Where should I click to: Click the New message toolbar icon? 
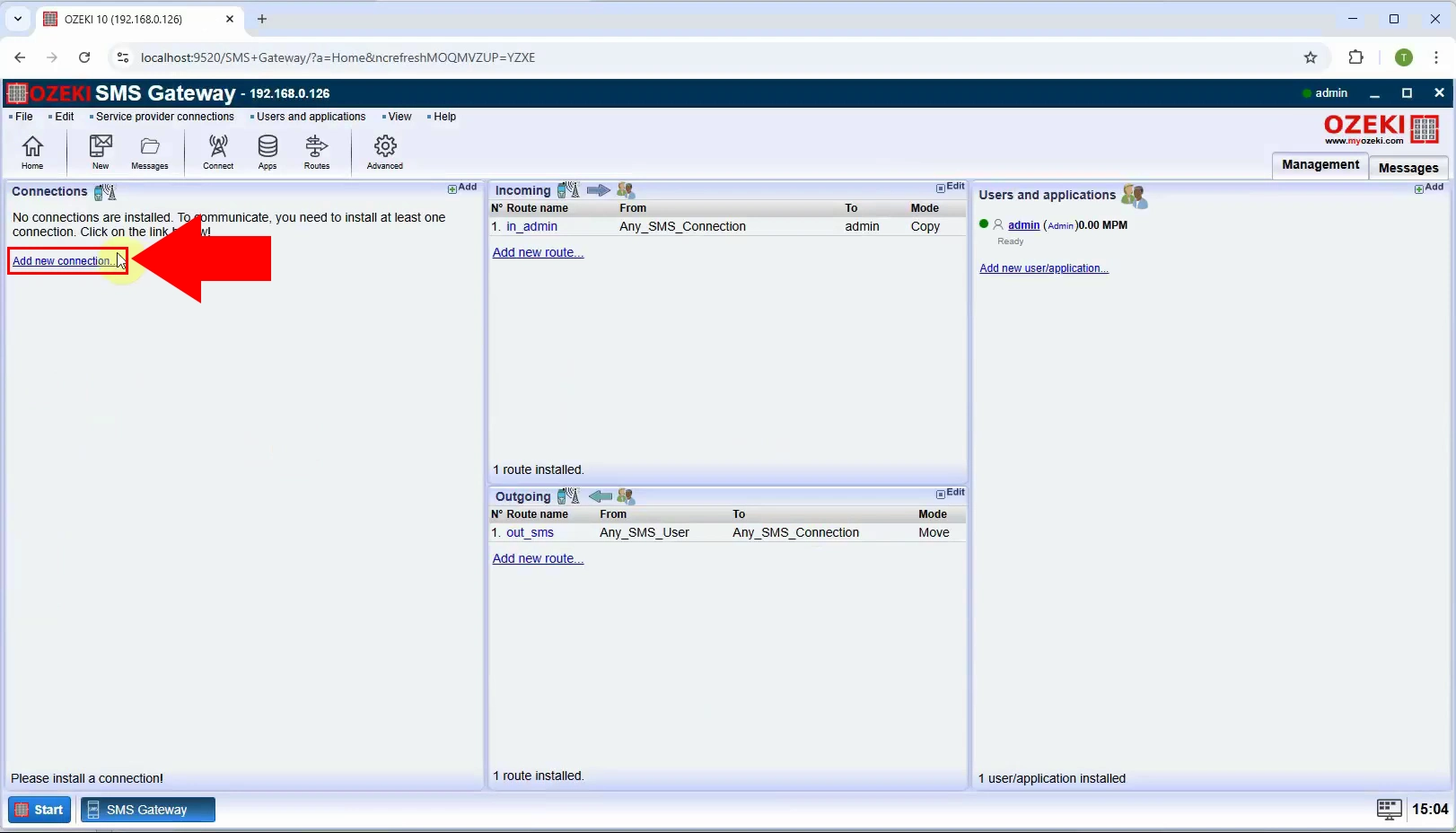101,151
